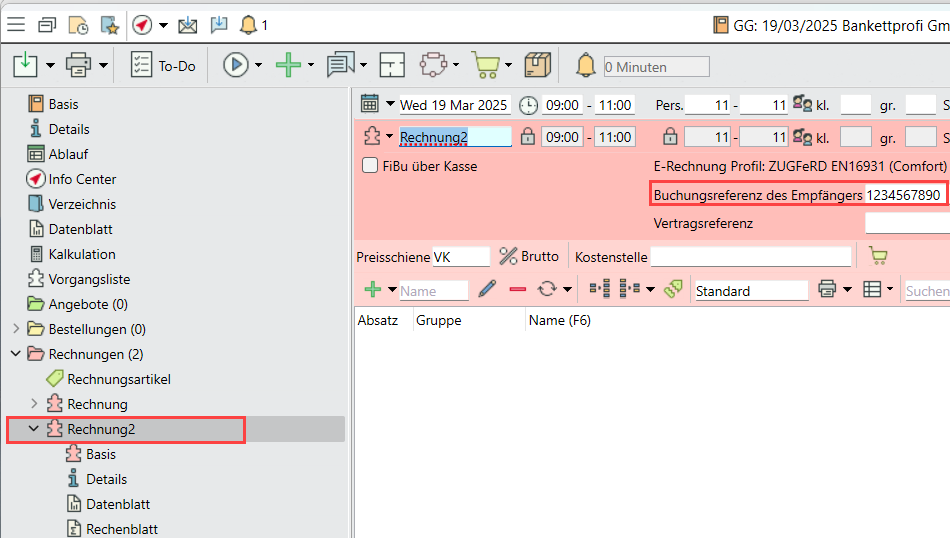Select Kalkulation in the navigation tree
Screen dimensions: 950x538
click(82, 254)
